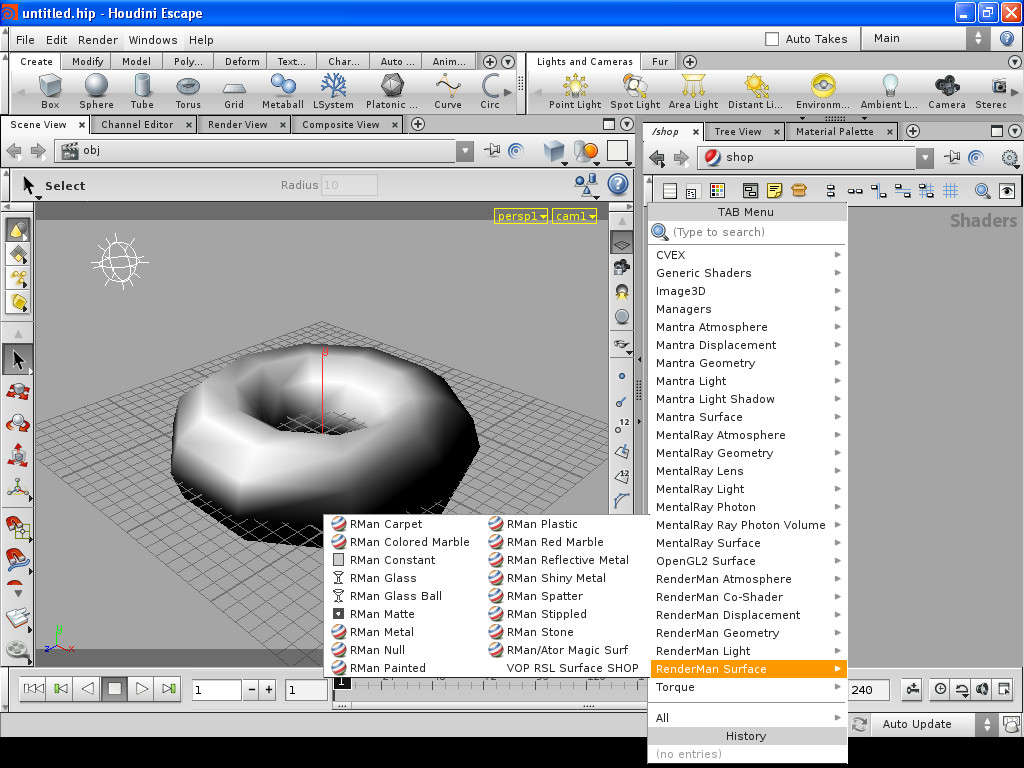Click the network editor color palette grid icon

pos(717,191)
